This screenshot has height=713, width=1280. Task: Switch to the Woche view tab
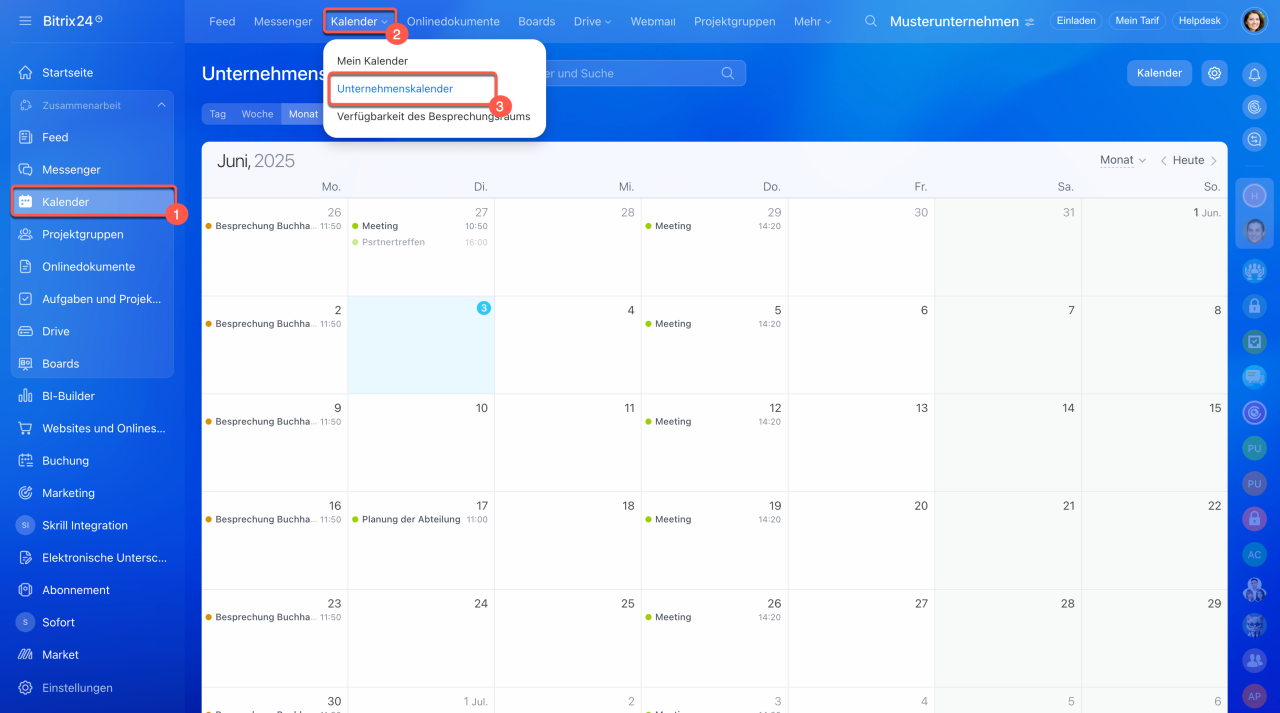click(257, 114)
